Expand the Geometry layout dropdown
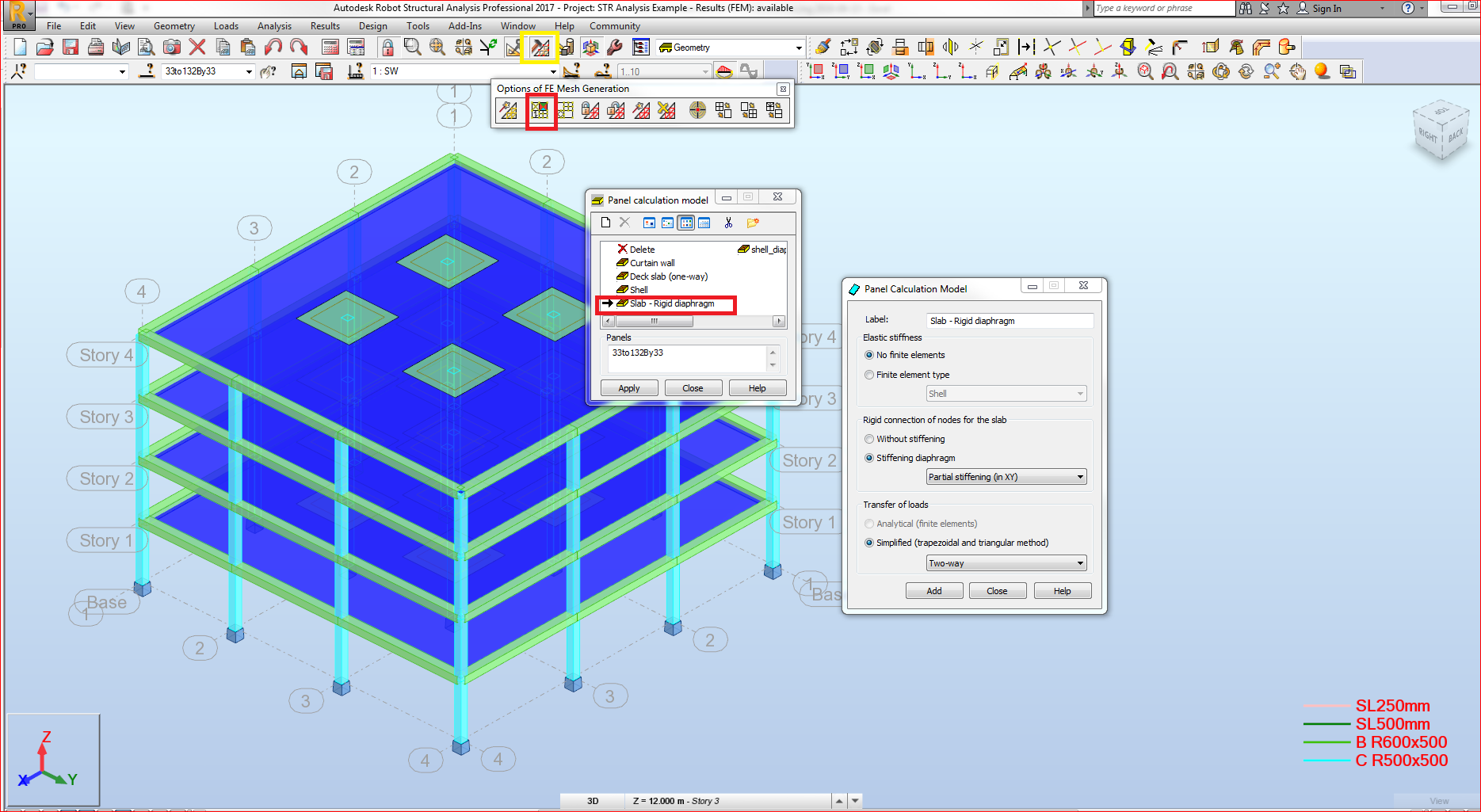The height and width of the screenshot is (812, 1481). (799, 48)
